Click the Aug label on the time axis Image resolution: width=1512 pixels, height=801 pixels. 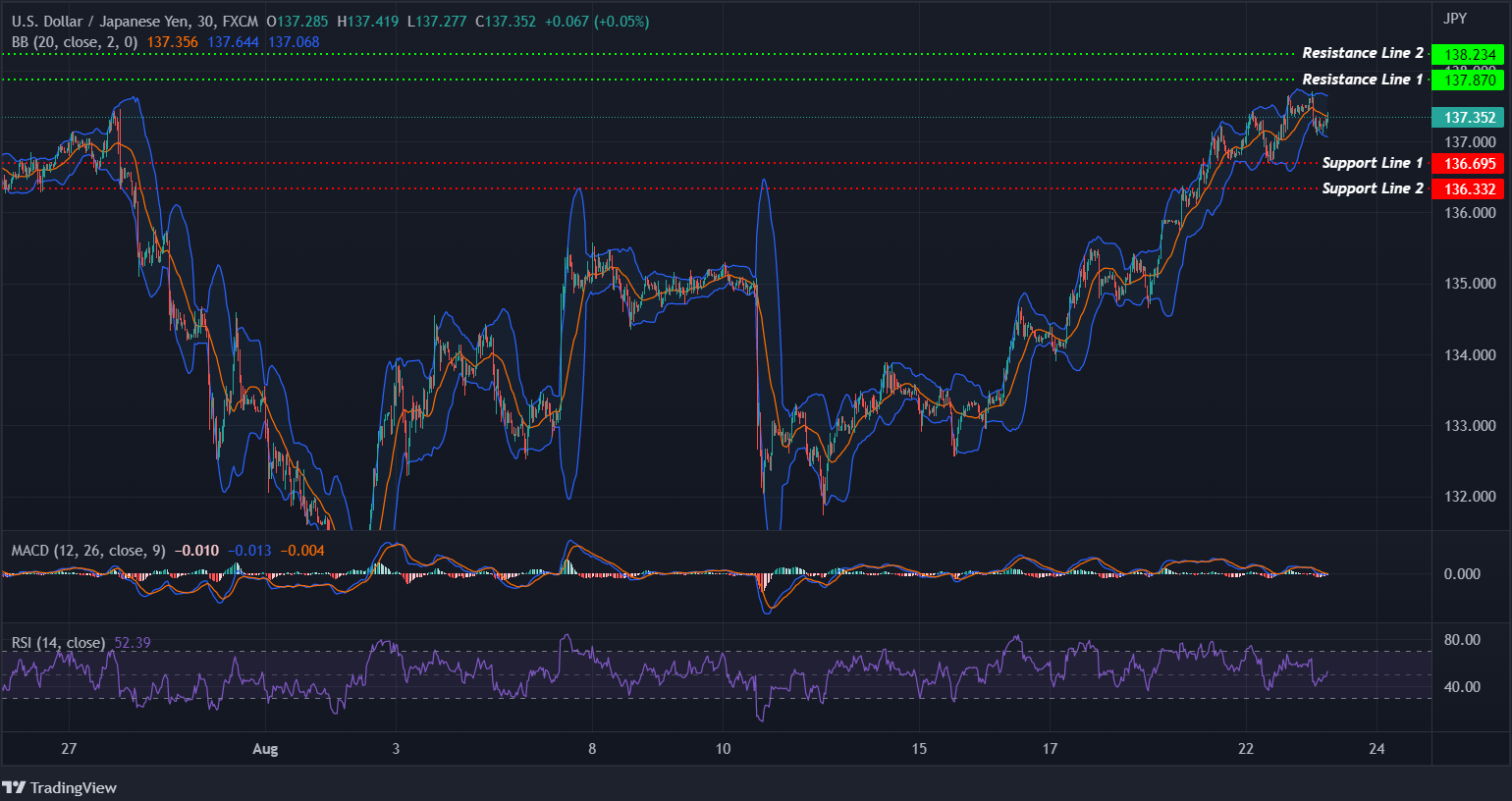coord(264,748)
